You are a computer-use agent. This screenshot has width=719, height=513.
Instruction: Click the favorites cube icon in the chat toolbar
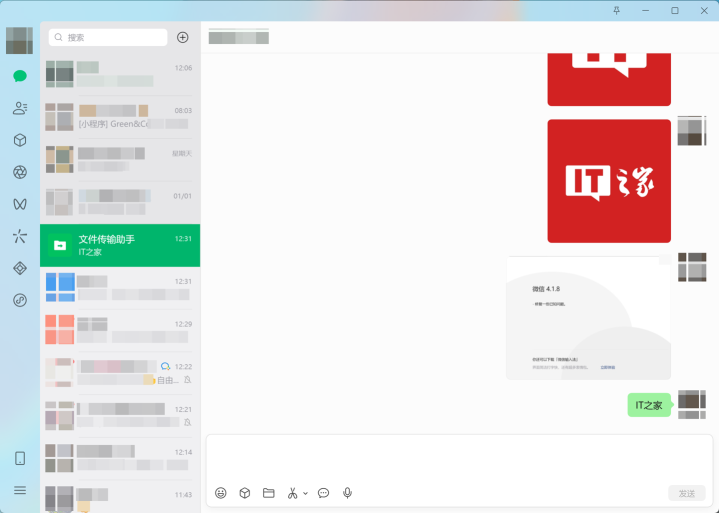pos(245,493)
